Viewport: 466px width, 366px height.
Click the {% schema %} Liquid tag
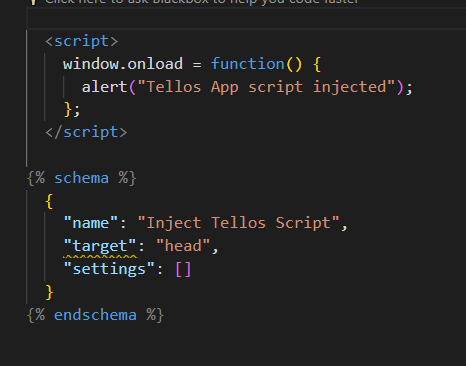click(82, 178)
